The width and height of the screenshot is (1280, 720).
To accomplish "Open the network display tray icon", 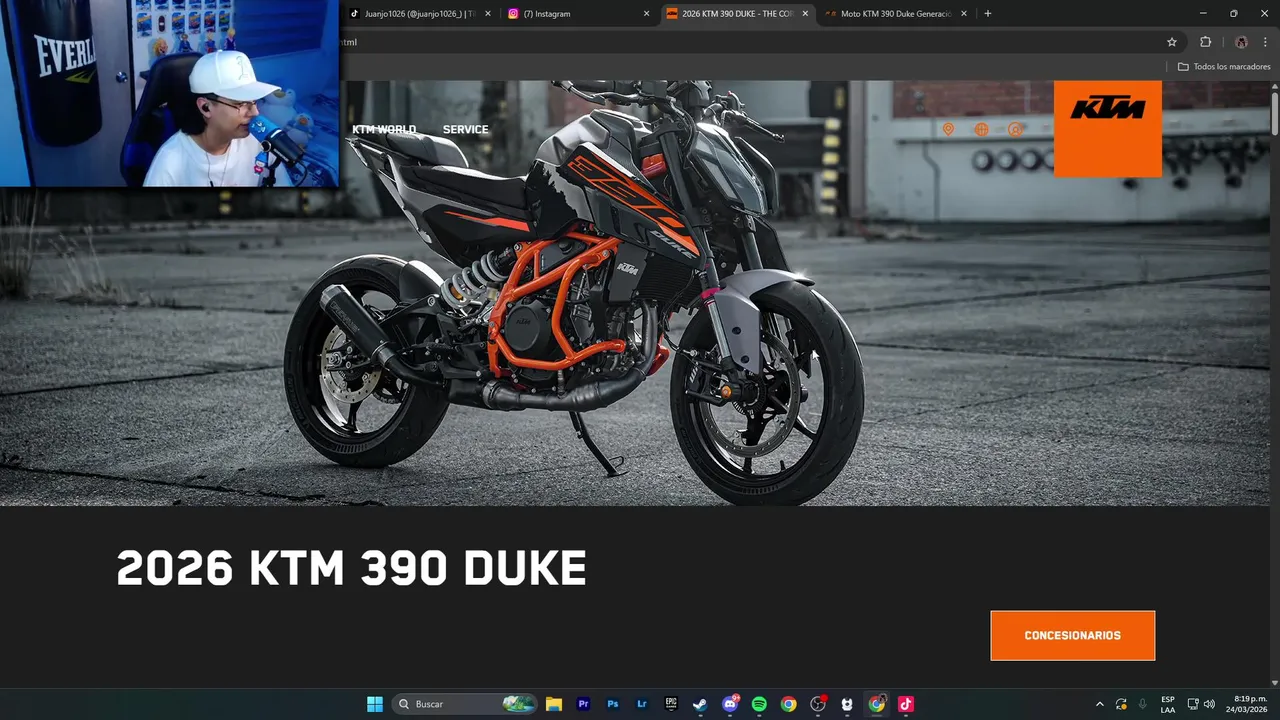I will coord(1193,704).
